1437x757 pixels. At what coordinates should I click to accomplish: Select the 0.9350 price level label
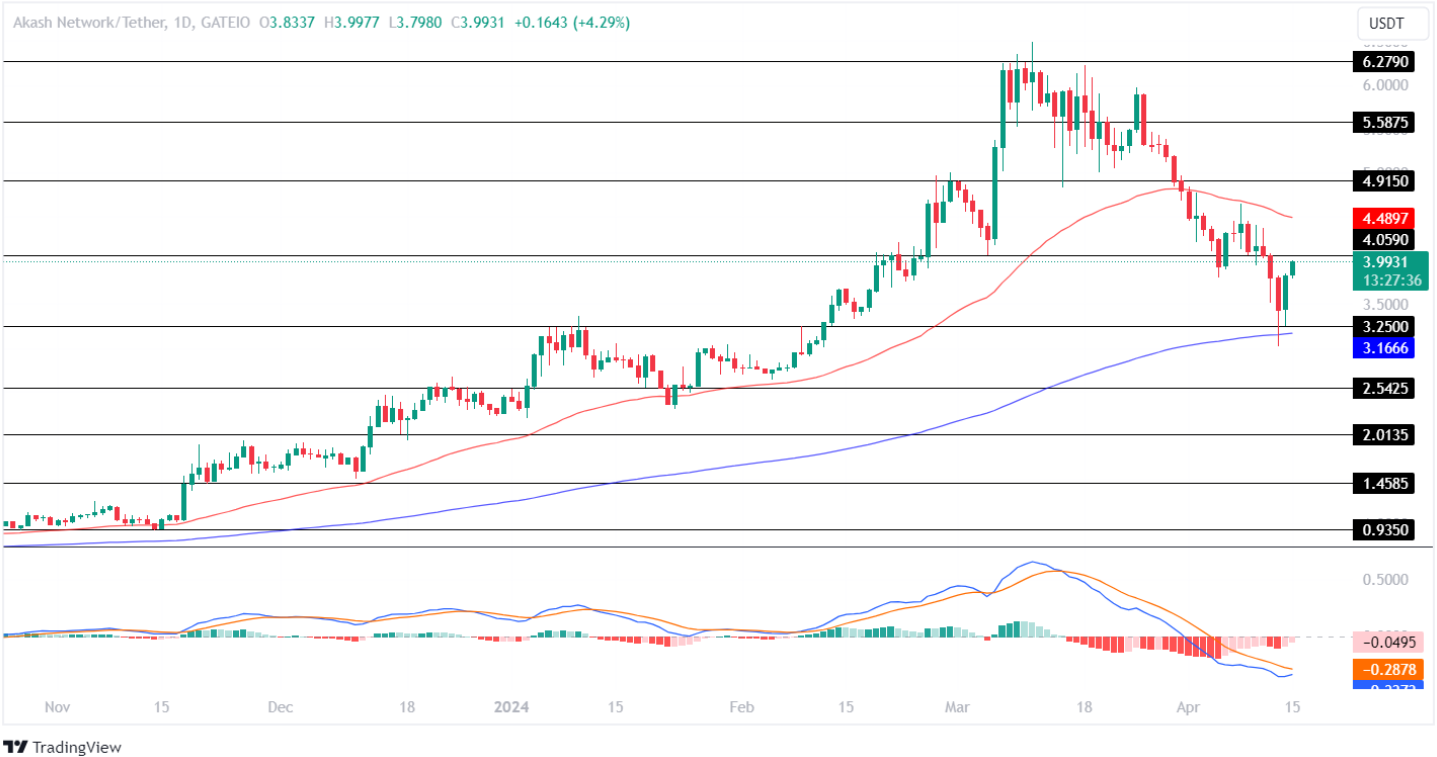(1385, 530)
